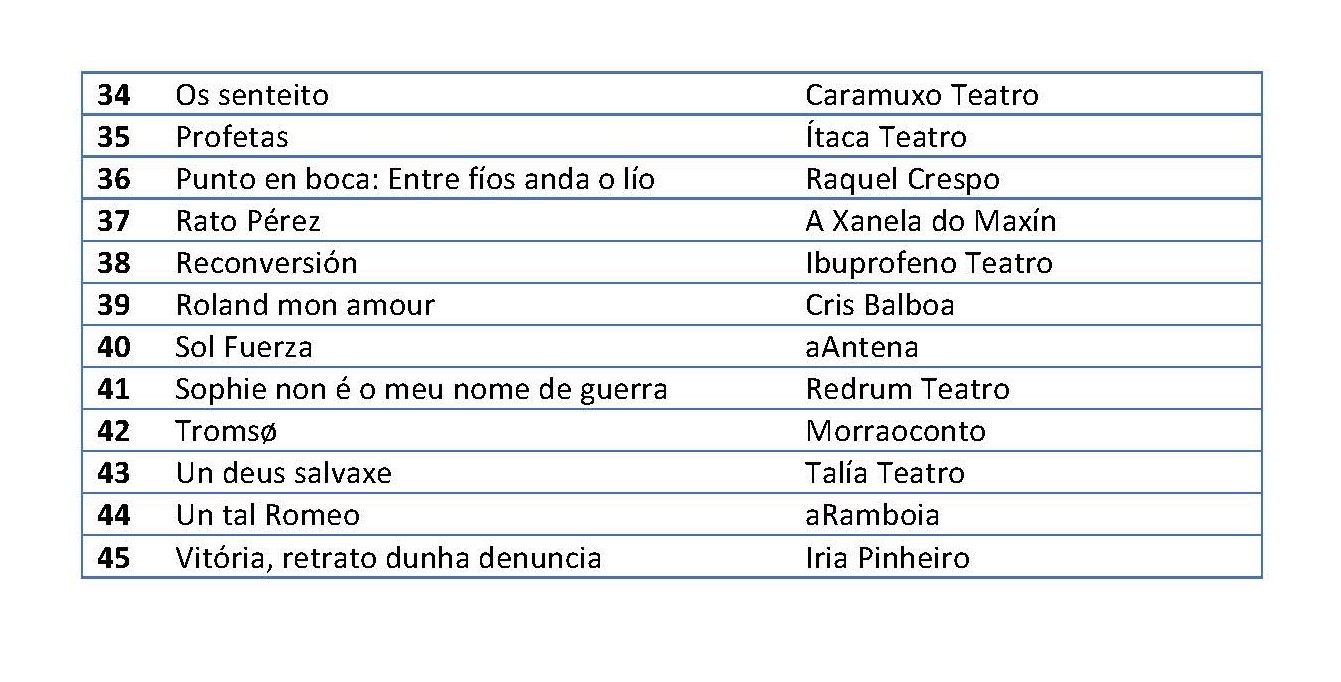
Task: Select the 'Reconversión' entry
Action: click(x=266, y=263)
